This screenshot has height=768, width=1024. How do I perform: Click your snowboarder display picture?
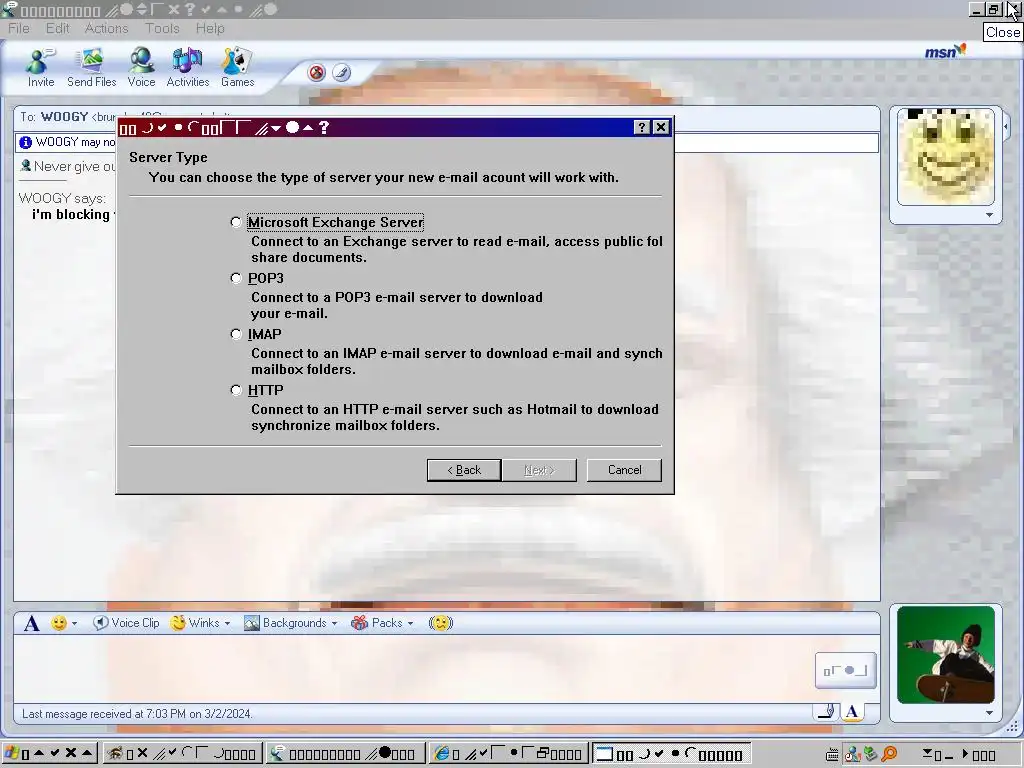click(946, 655)
